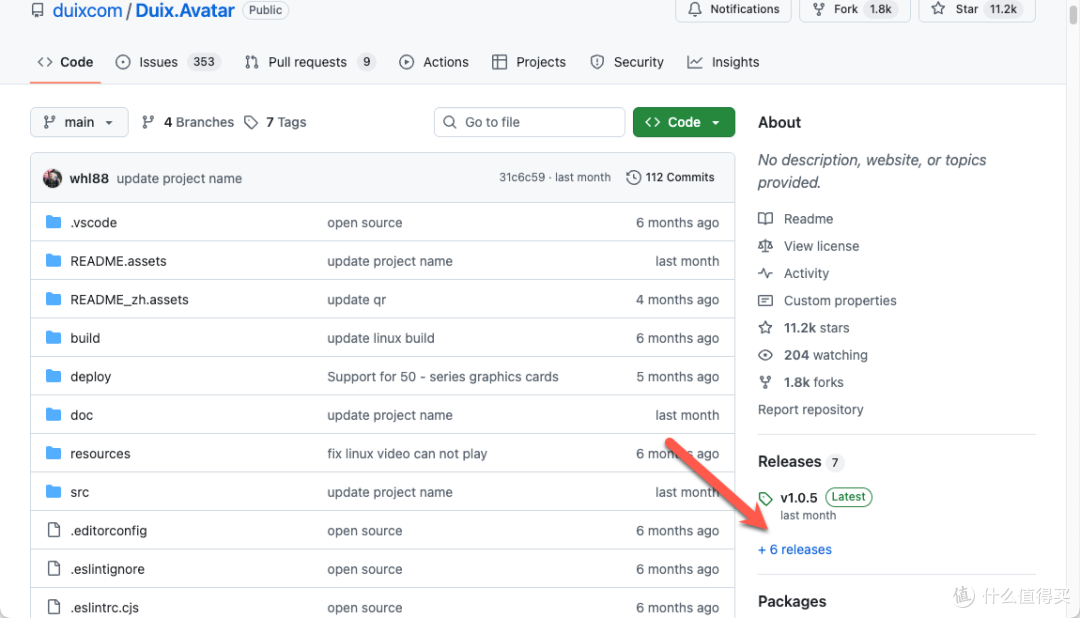Open commit 'update linux build' message
The height and width of the screenshot is (618, 1080).
(381, 338)
